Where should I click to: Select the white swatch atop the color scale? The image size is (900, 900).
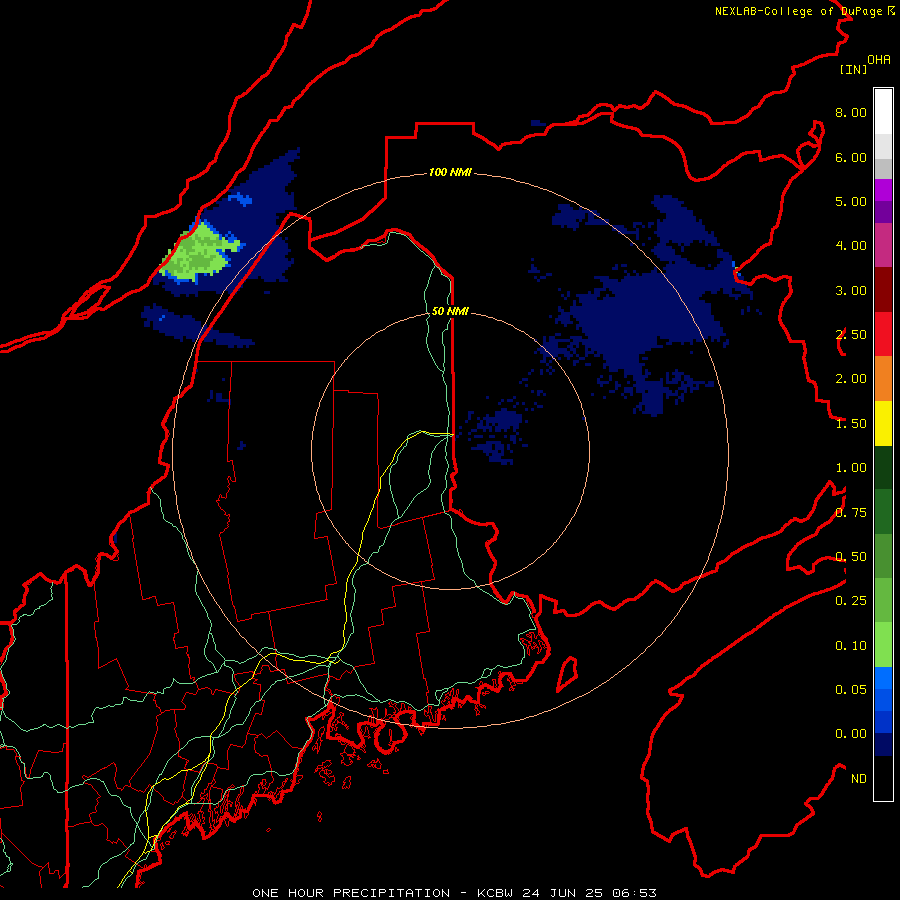[x=883, y=112]
